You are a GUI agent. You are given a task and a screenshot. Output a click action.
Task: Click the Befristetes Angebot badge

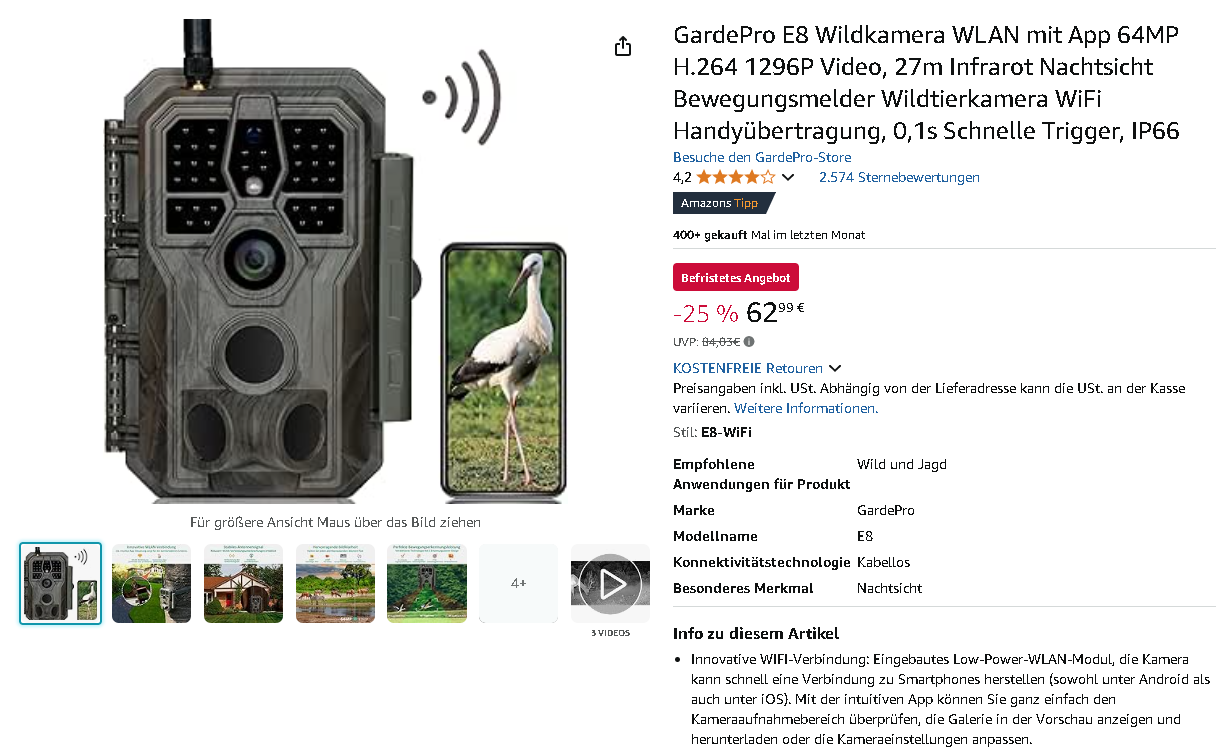click(x=736, y=278)
